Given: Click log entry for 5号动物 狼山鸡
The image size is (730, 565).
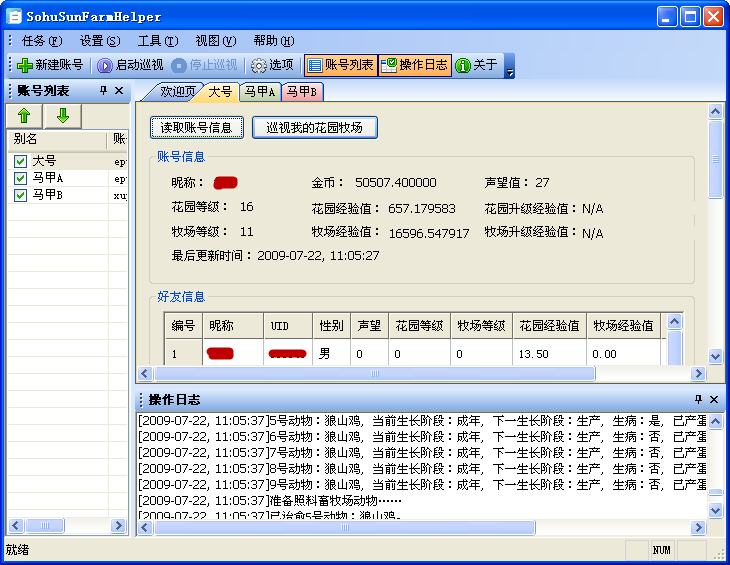Looking at the screenshot, I should [x=422, y=421].
